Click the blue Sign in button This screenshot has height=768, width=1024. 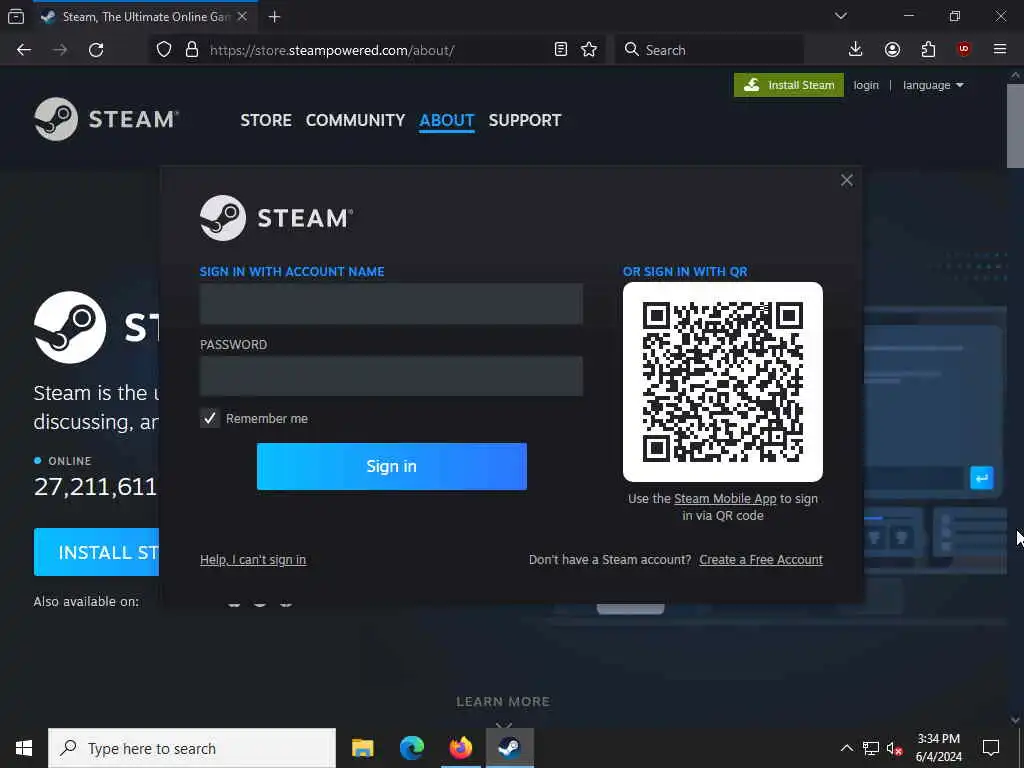point(392,466)
